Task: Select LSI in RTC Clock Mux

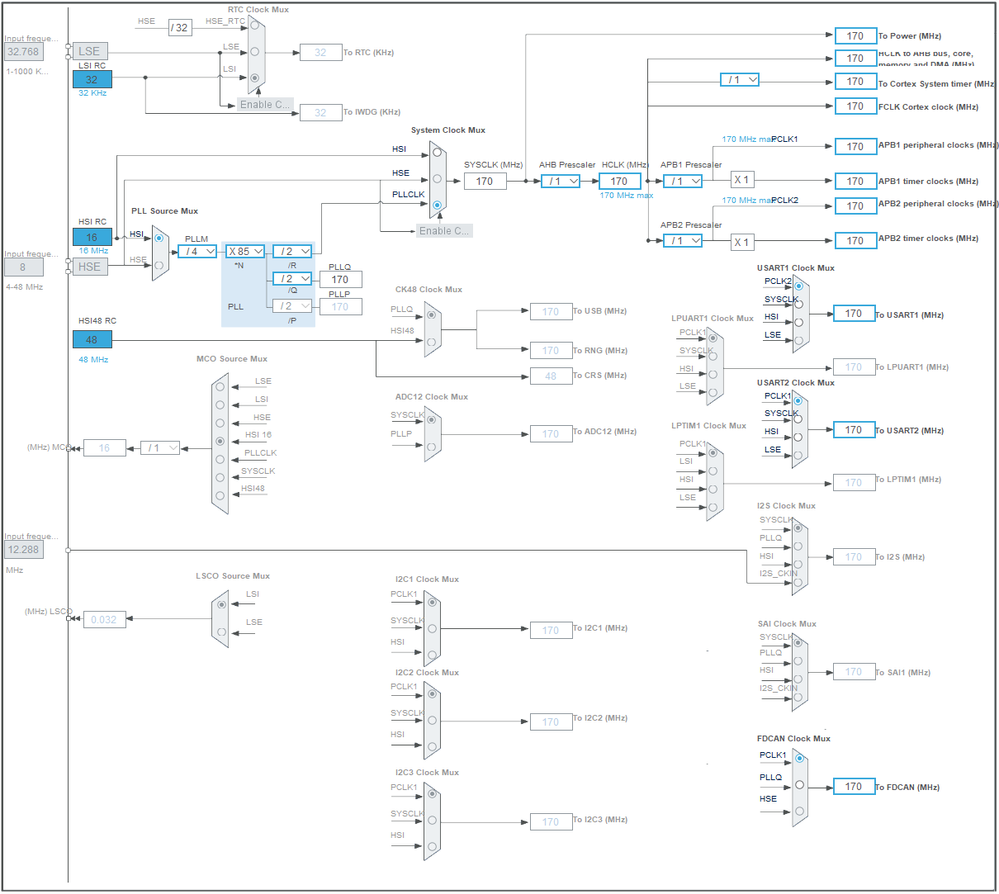Action: point(255,78)
